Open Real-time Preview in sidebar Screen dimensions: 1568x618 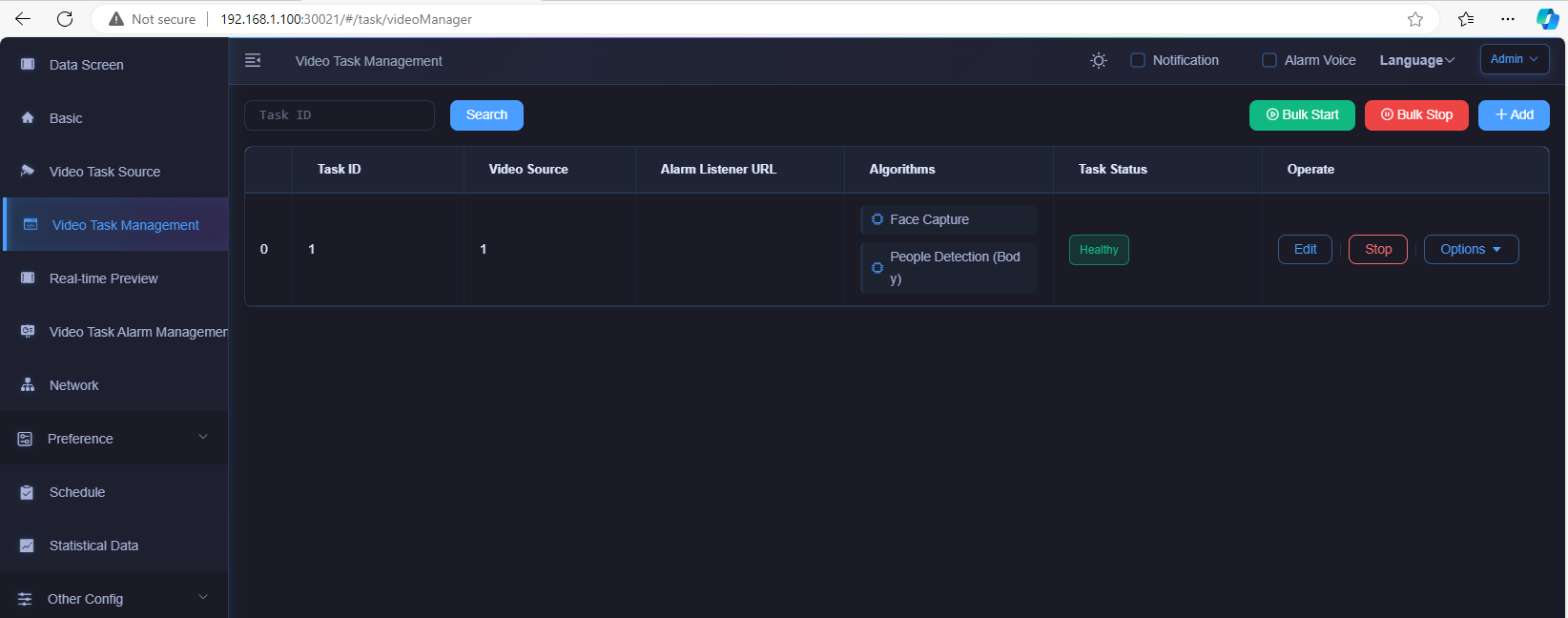[103, 278]
